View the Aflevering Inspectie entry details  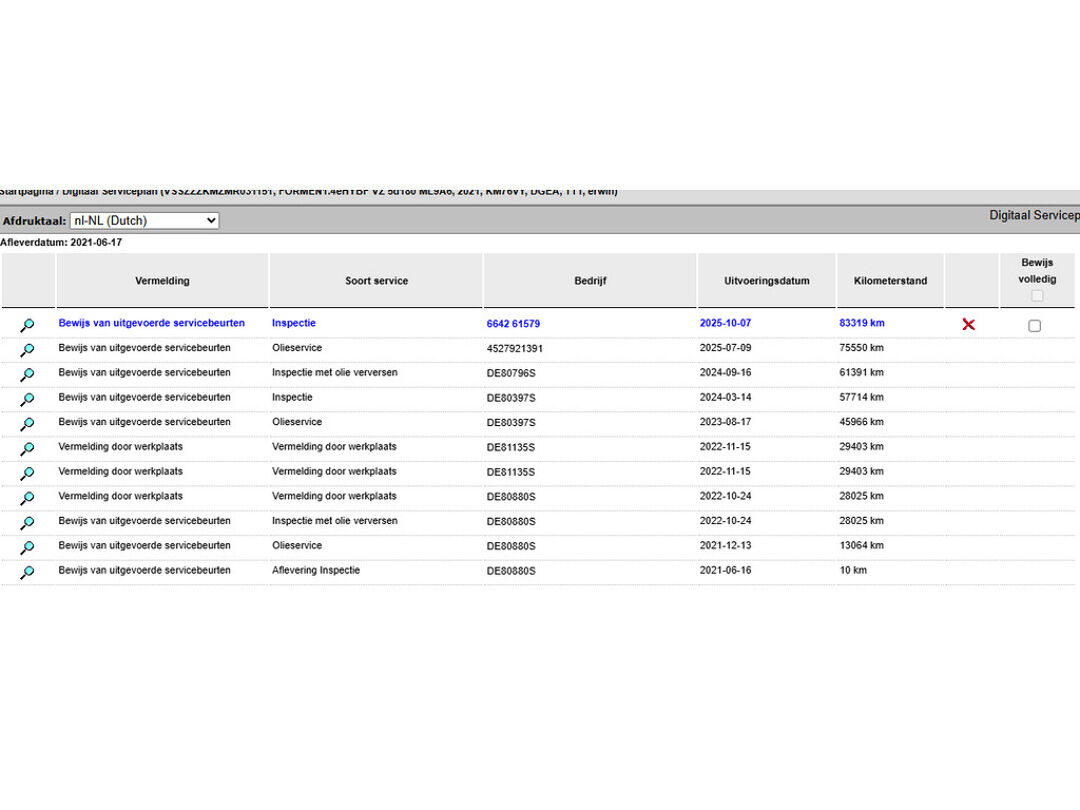[27, 572]
